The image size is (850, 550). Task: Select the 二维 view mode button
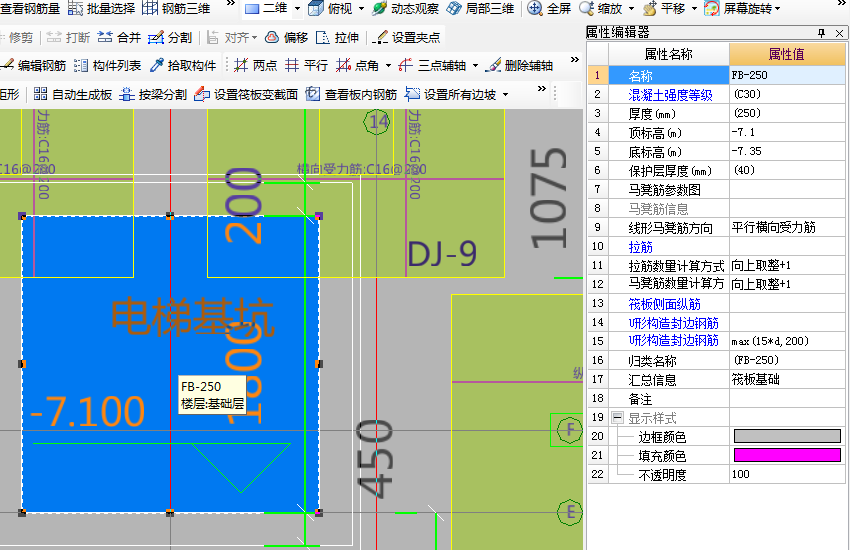point(266,8)
